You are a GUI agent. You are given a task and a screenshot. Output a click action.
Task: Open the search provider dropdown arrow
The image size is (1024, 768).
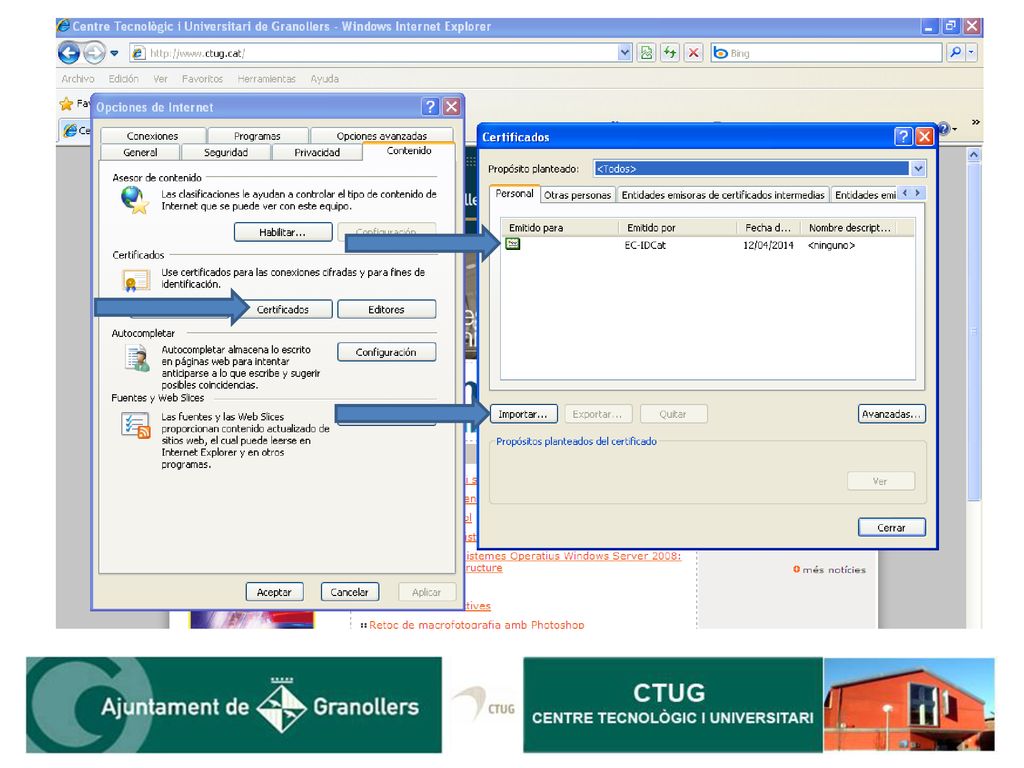(971, 52)
